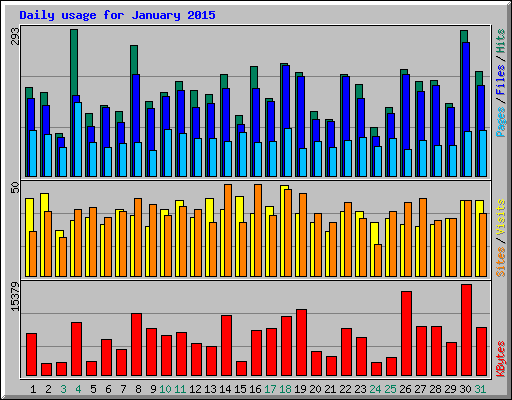Click day label '24' on the x-axis

pyautogui.click(x=375, y=389)
